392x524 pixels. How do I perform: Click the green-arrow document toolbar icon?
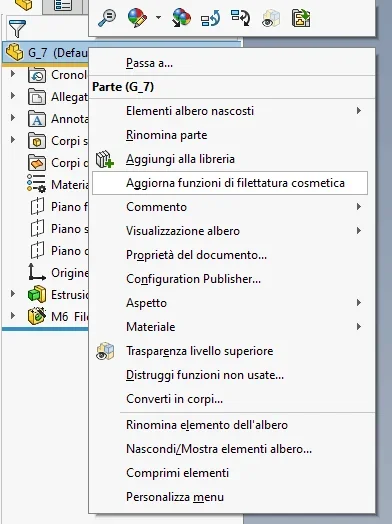pyautogui.click(x=301, y=18)
